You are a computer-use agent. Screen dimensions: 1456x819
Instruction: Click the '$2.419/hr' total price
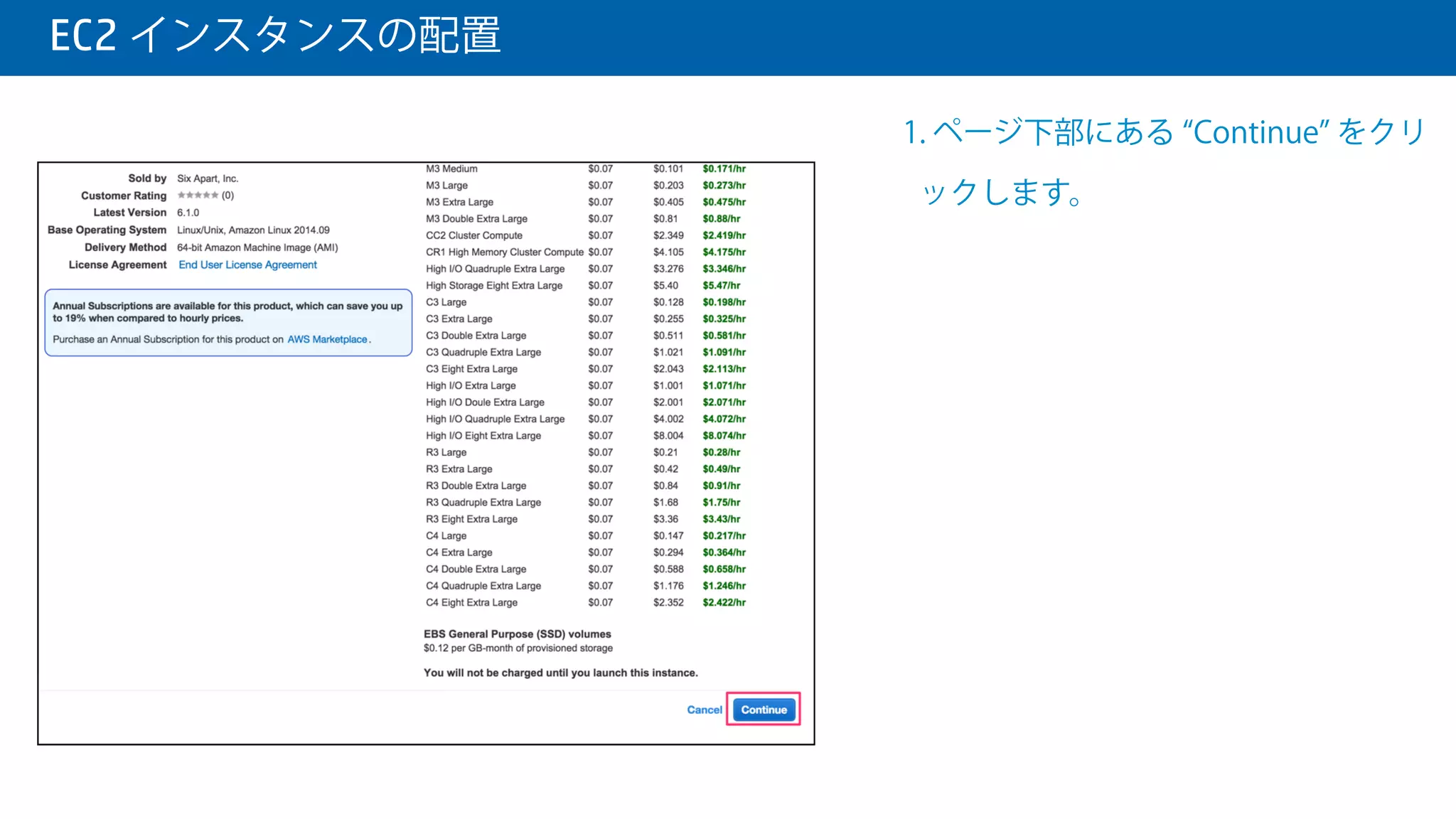[x=724, y=235]
